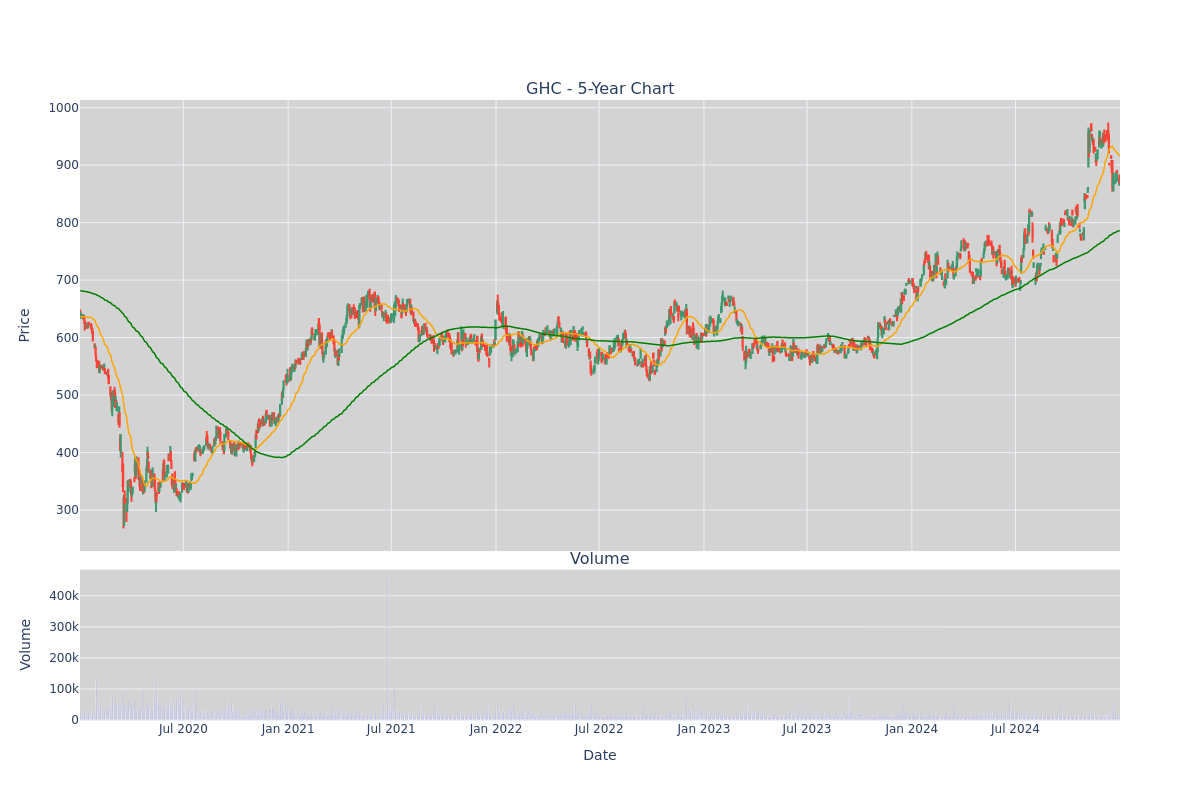Image resolution: width=1200 pixels, height=800 pixels.
Task: Click the 800 price axis label
Action: (x=66, y=223)
